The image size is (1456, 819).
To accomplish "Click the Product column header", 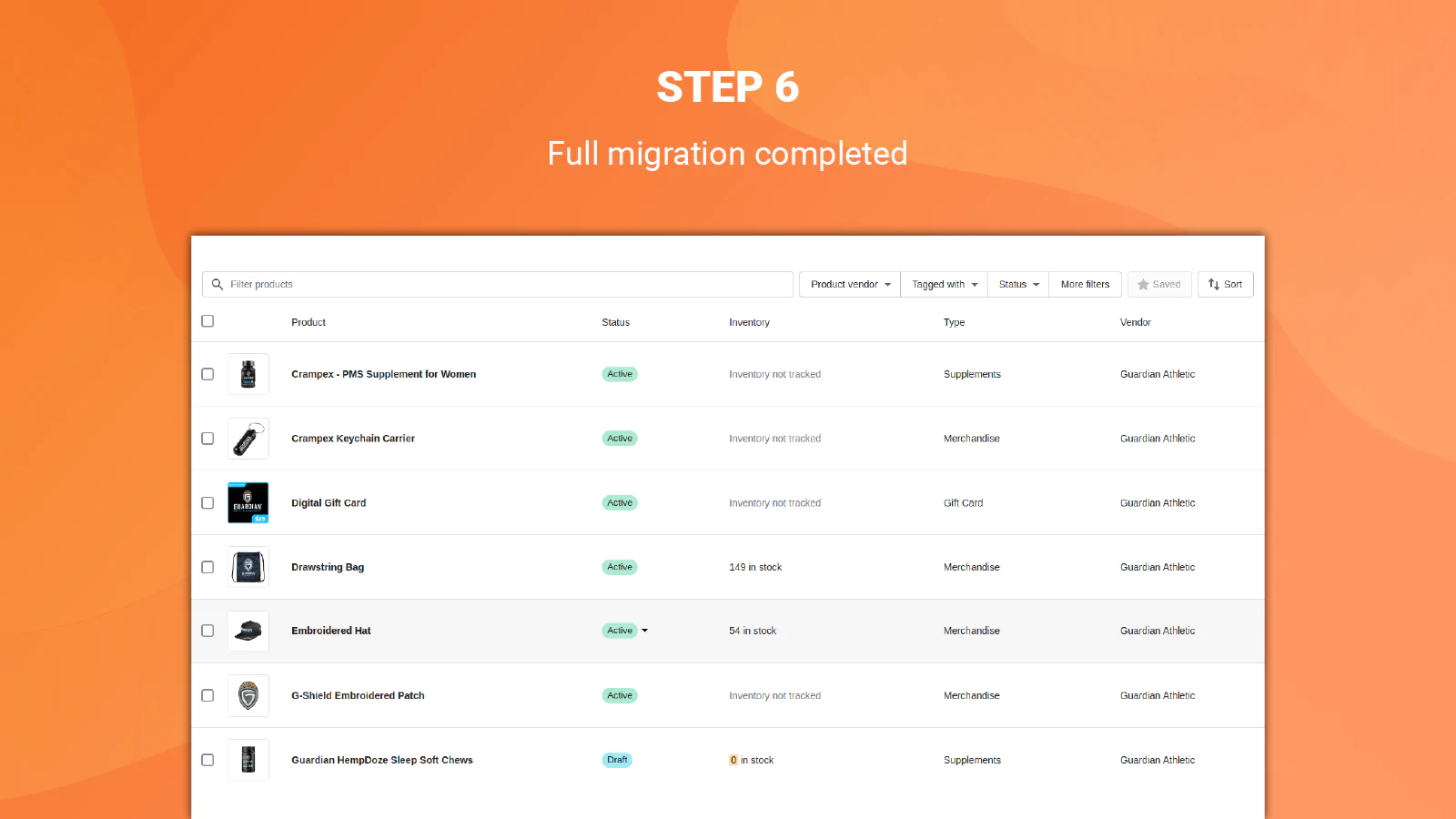I will [x=308, y=322].
